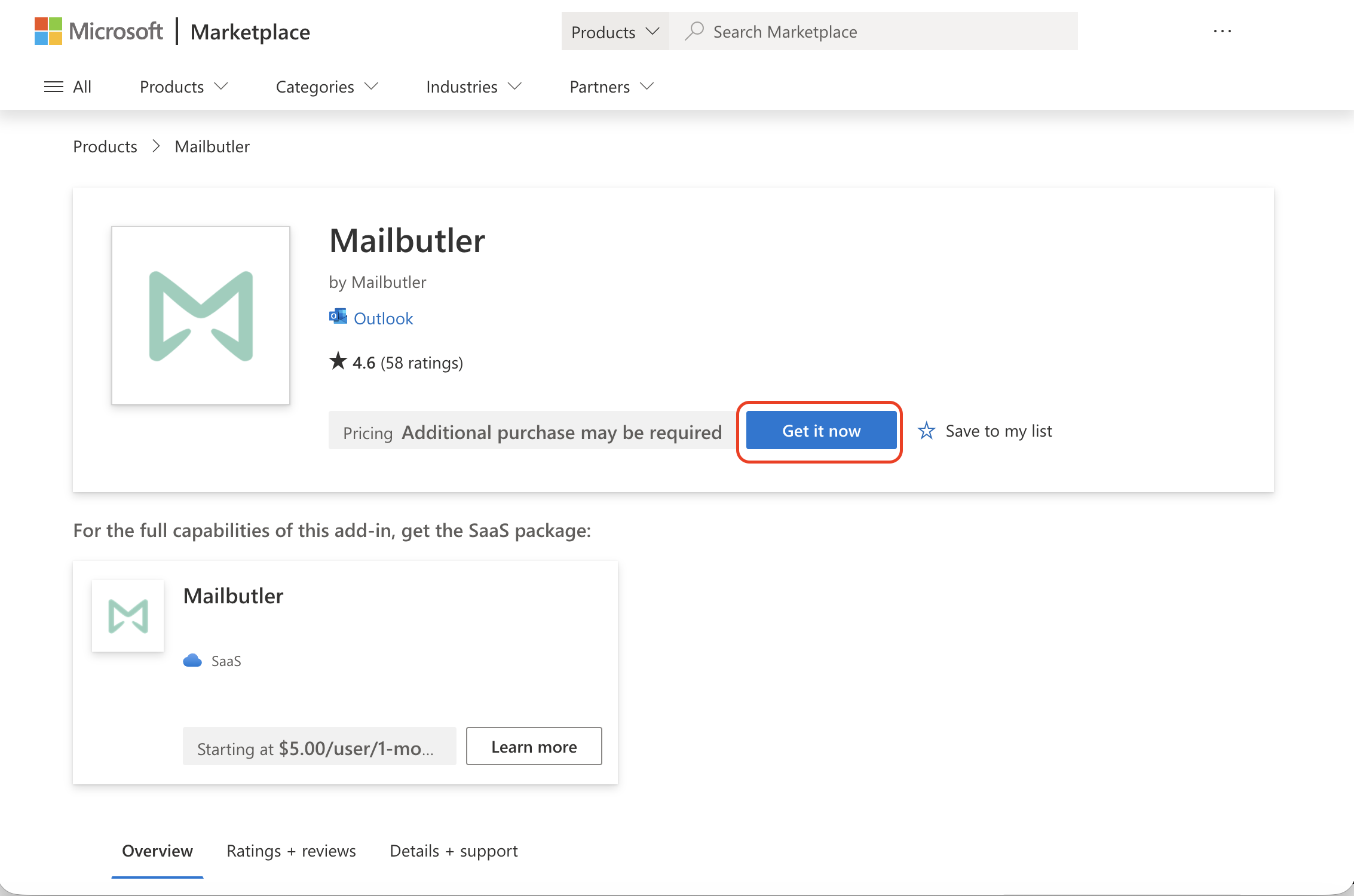Open the All hamburger menu
The width and height of the screenshot is (1354, 896).
coord(68,87)
